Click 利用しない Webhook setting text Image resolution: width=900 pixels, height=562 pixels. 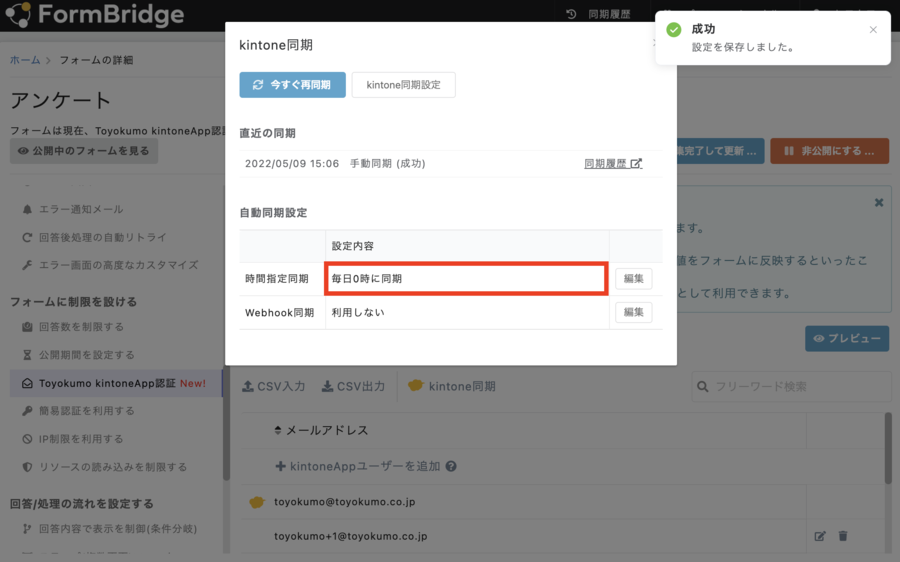[358, 312]
